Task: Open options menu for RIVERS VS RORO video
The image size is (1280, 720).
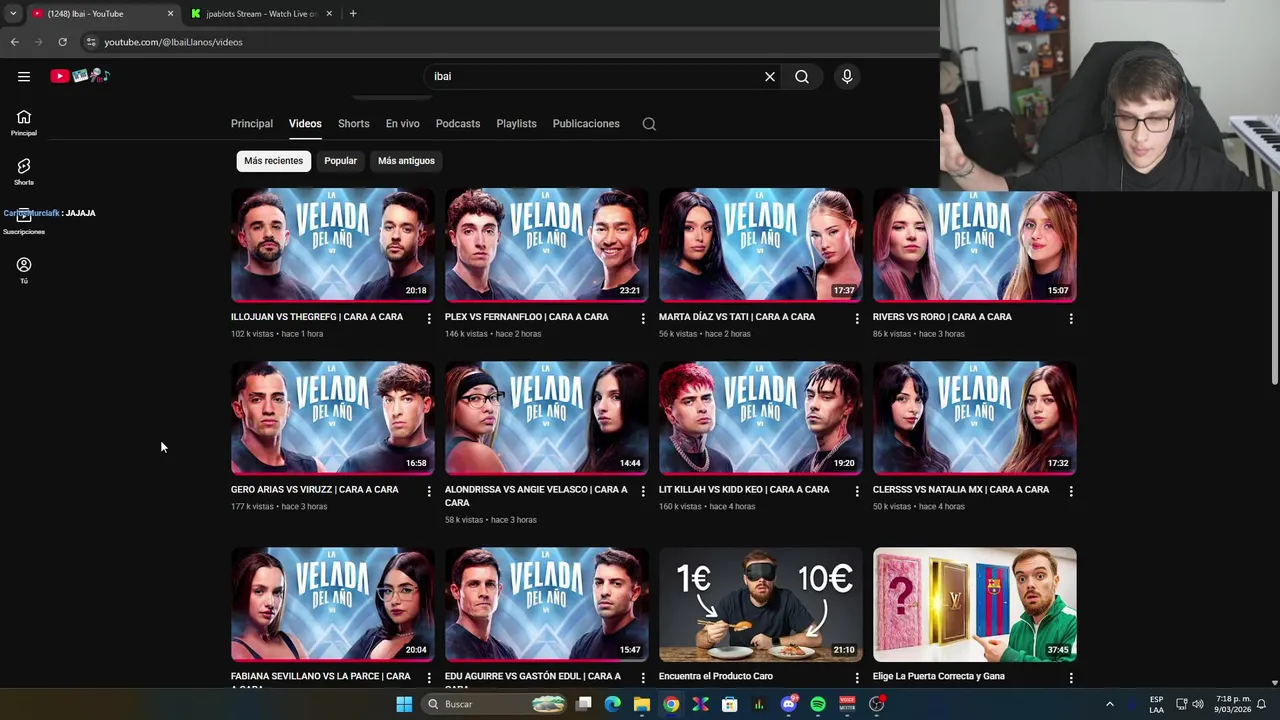Action: 1071,318
